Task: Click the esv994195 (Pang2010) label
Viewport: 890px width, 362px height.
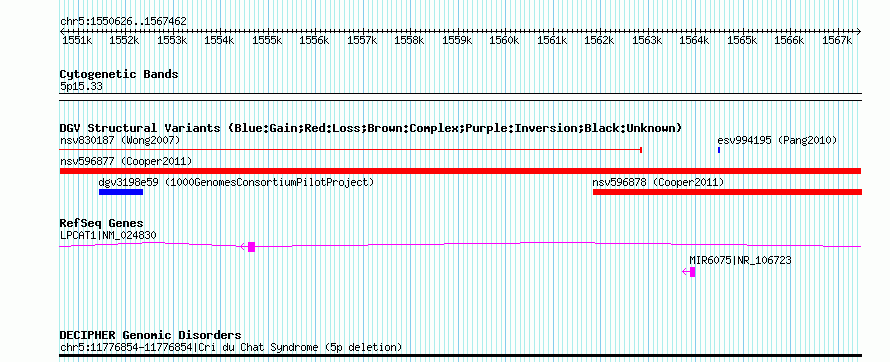Action: point(777,140)
